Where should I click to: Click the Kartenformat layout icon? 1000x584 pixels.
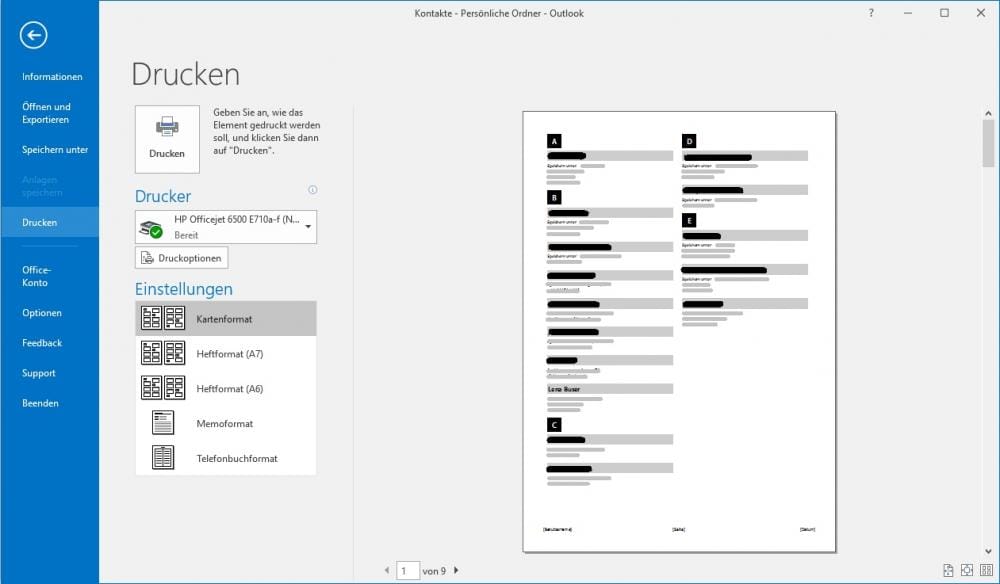pos(163,318)
